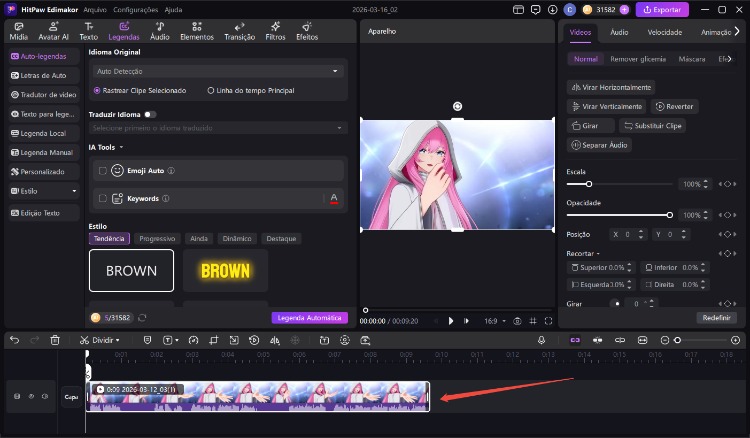Viewport: 750px width, 438px height.
Task: Click the Legenda Automática button
Action: (x=309, y=318)
